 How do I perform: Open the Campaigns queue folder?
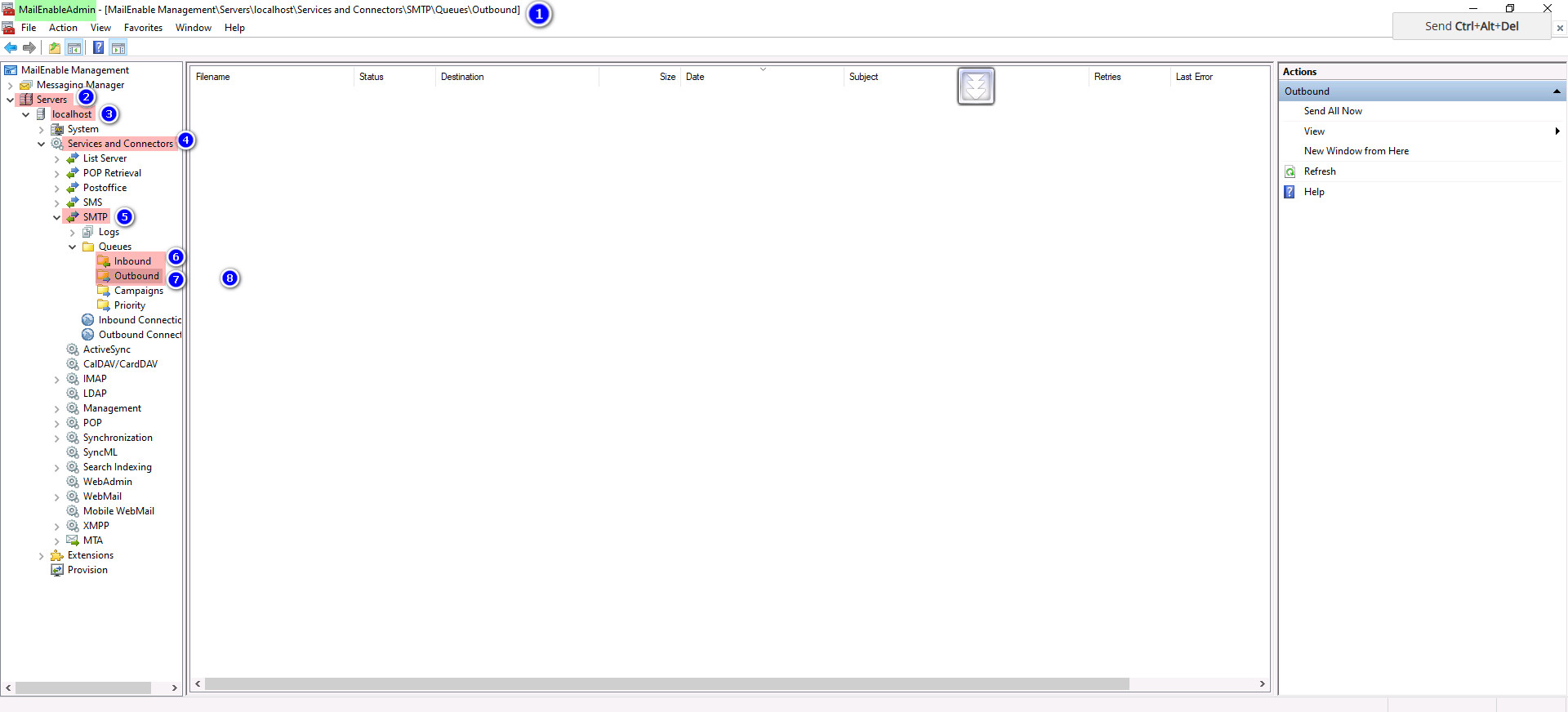138,291
